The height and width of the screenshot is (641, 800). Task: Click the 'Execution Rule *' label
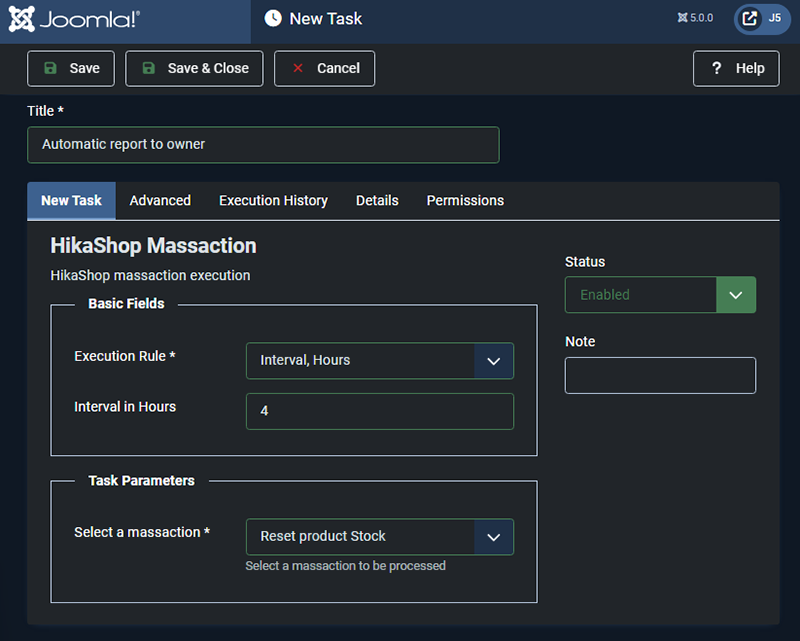point(124,356)
